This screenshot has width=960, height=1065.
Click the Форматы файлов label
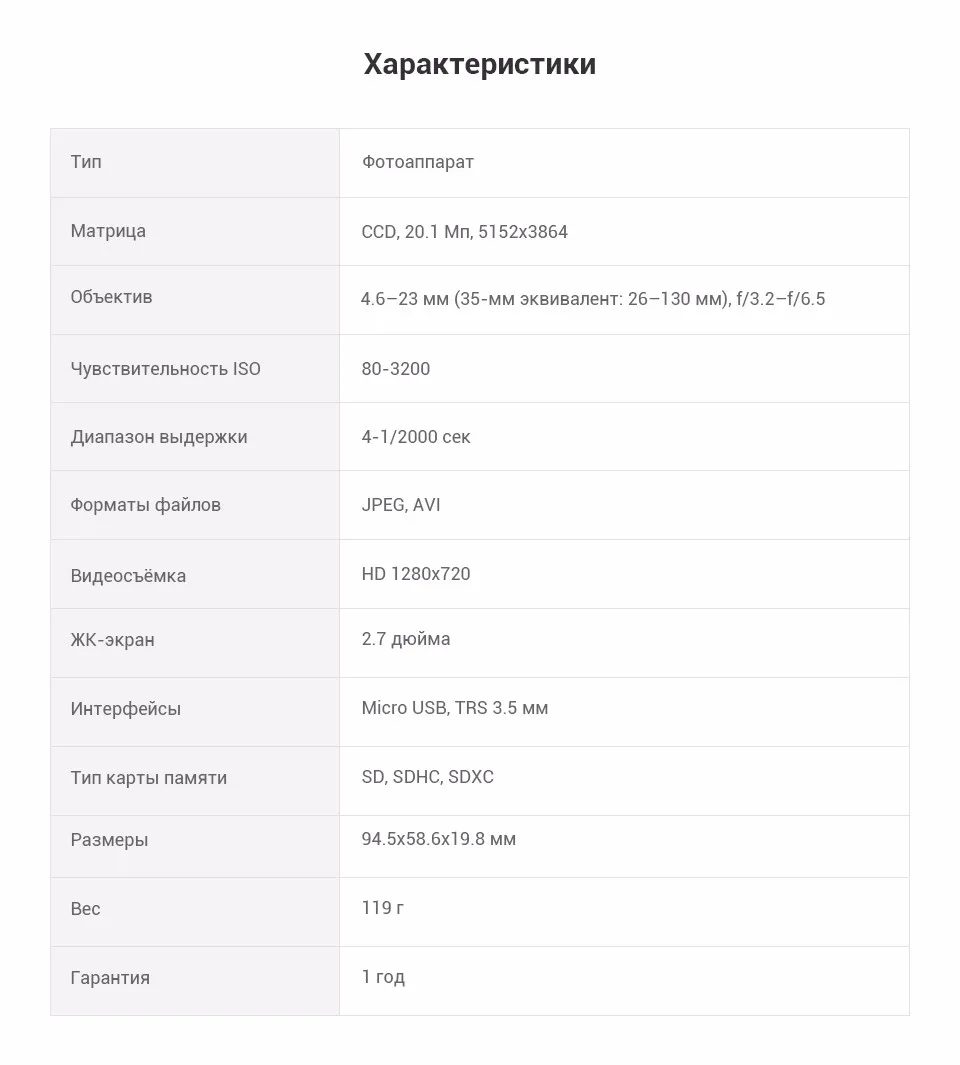tap(146, 505)
